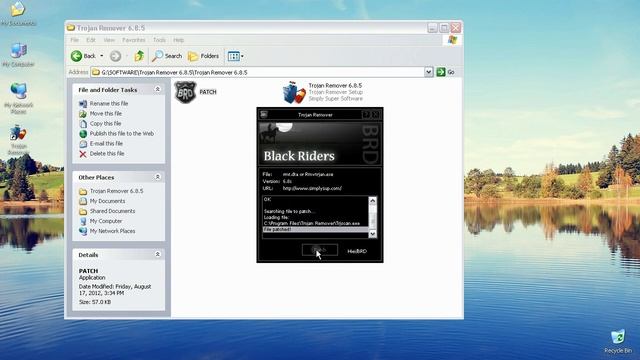This screenshot has height=360, width=640.
Task: Click the green Go arrow
Action: point(441,72)
